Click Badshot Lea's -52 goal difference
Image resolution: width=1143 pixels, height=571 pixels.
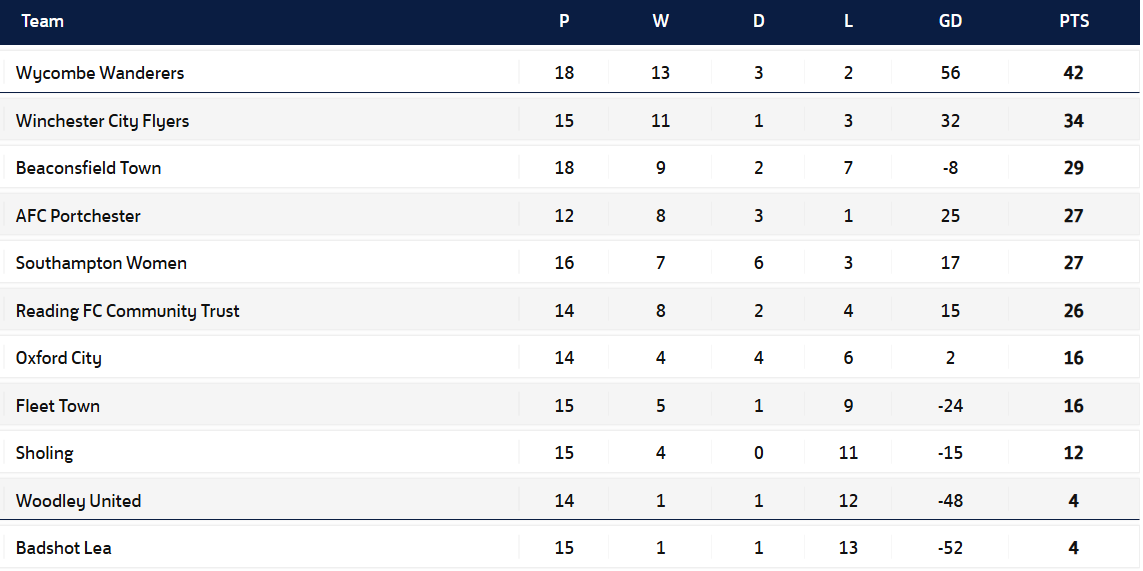coord(950,548)
